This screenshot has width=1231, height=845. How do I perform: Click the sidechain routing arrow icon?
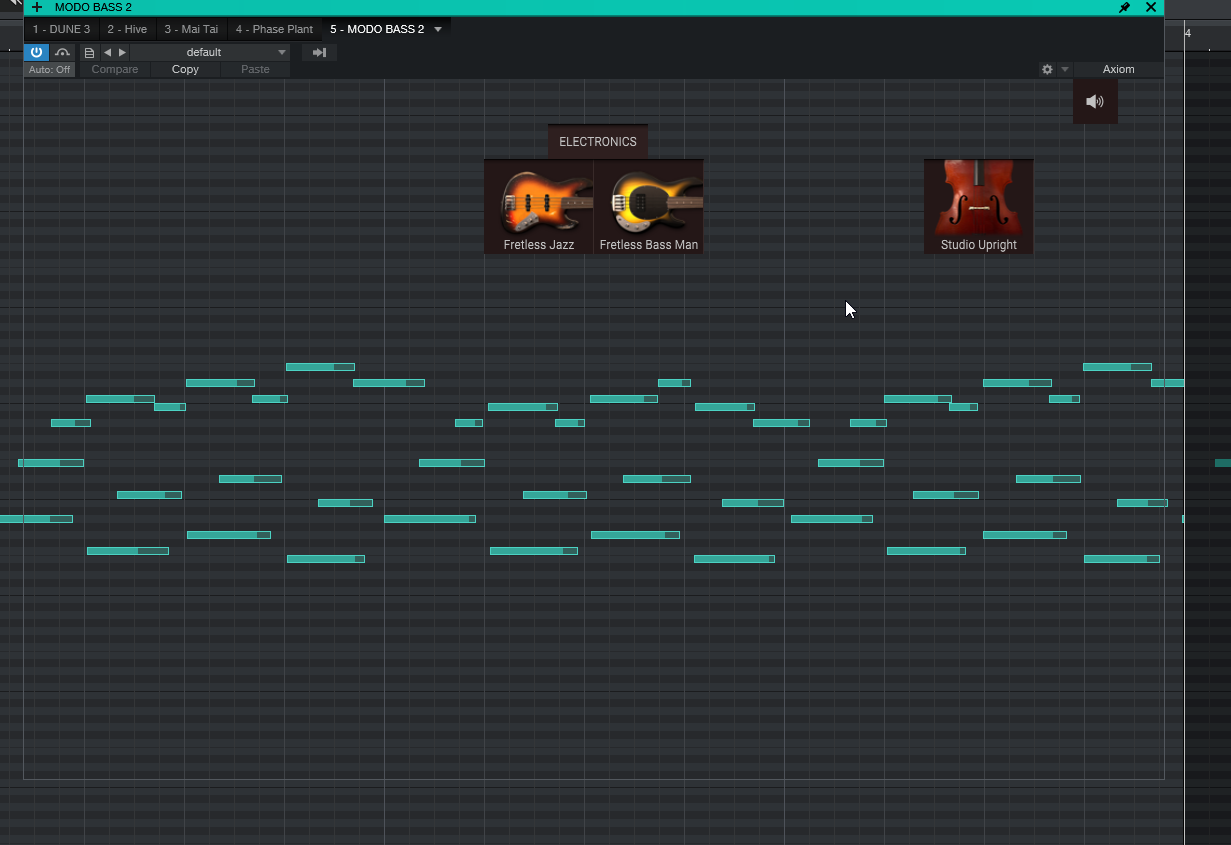coord(319,52)
